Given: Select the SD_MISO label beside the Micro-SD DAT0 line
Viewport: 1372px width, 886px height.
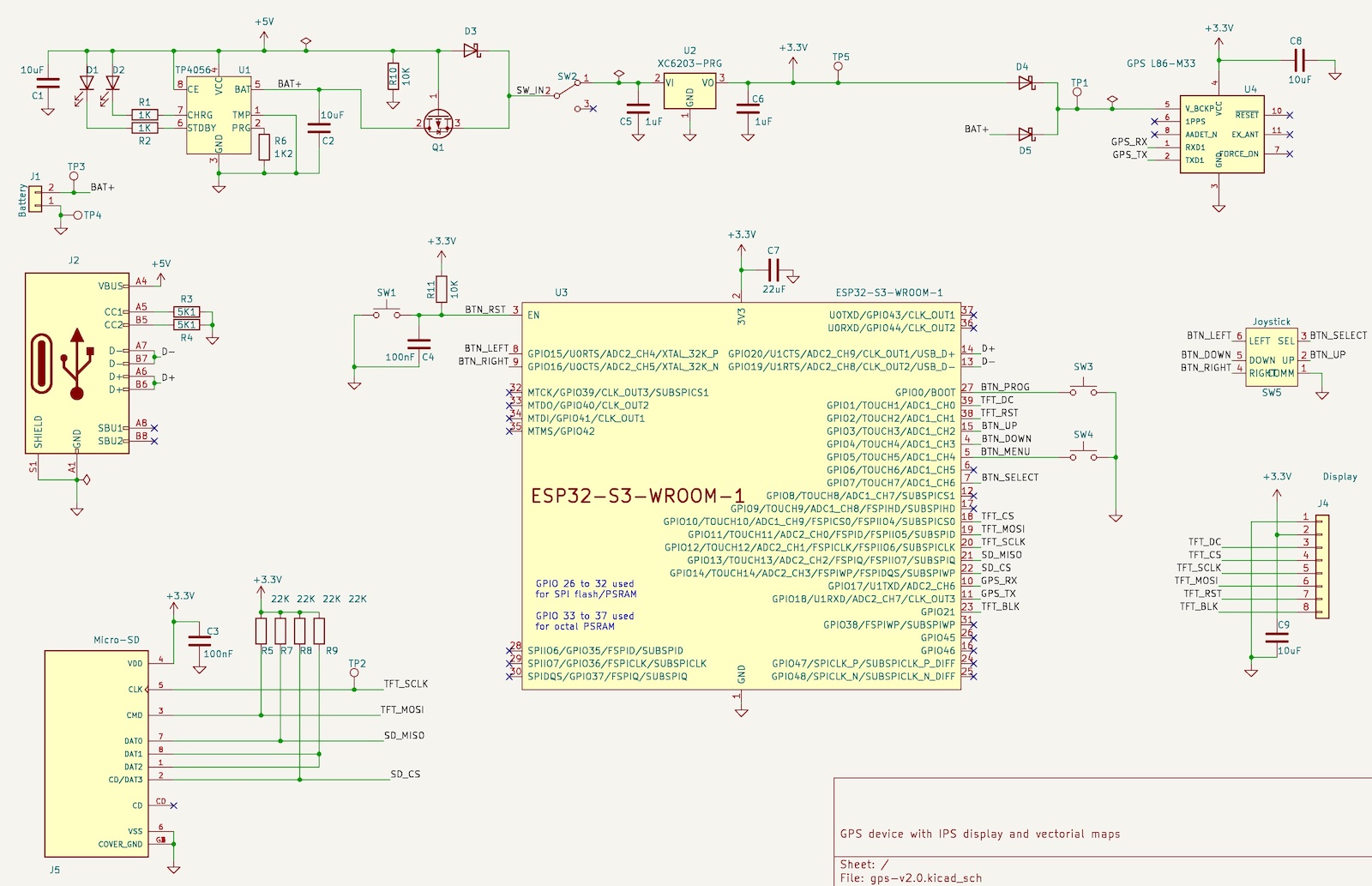Looking at the screenshot, I should point(404,735).
